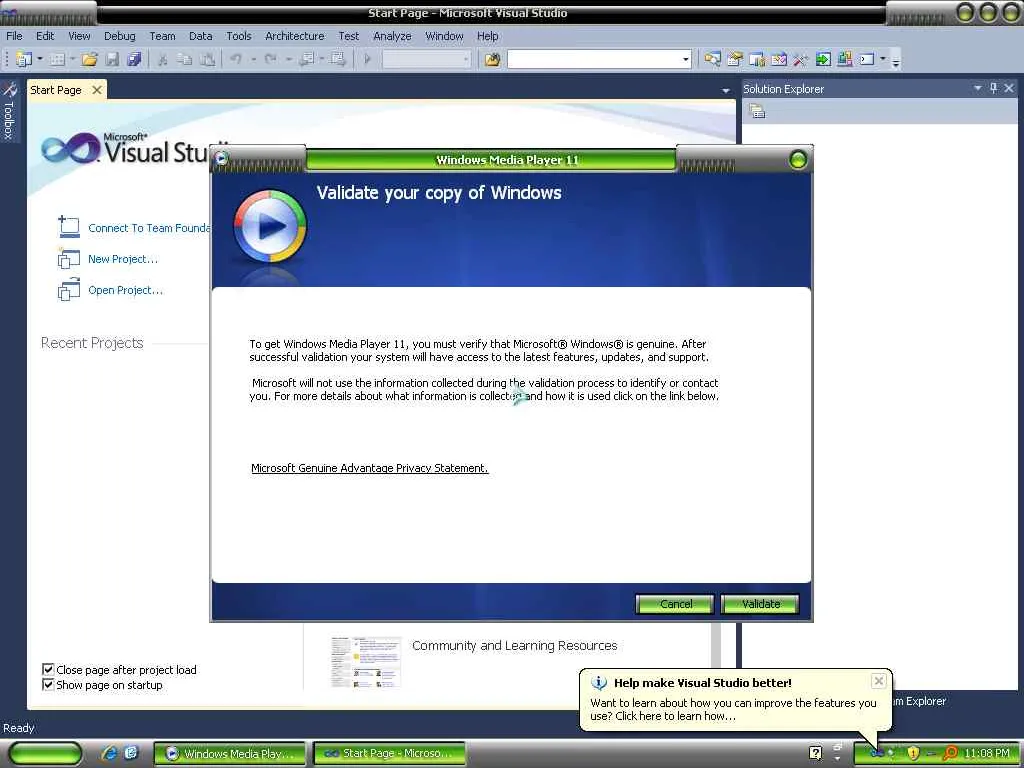Open the File menu
The image size is (1024, 768).
[x=14, y=36]
